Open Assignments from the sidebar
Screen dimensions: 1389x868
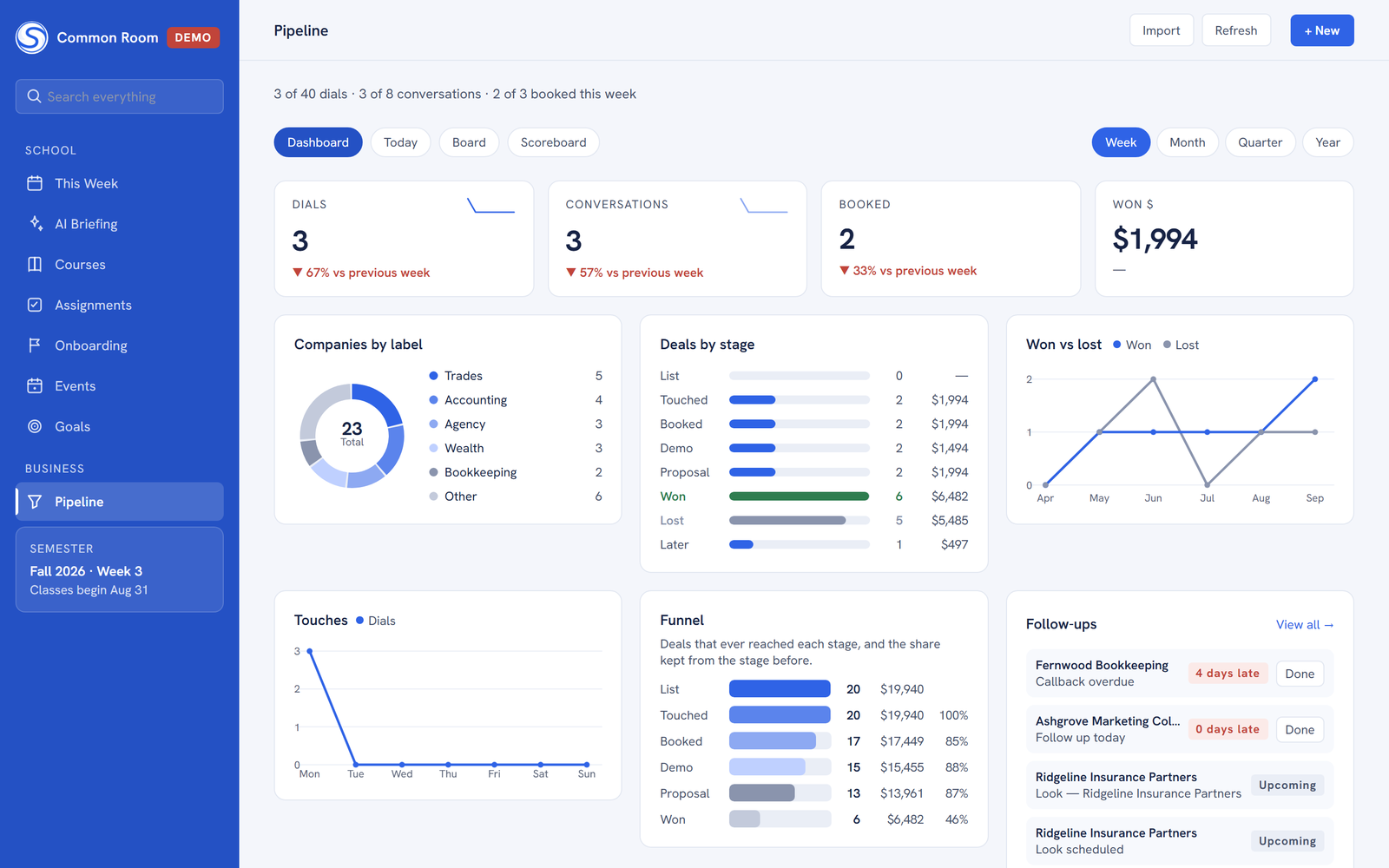pos(120,305)
